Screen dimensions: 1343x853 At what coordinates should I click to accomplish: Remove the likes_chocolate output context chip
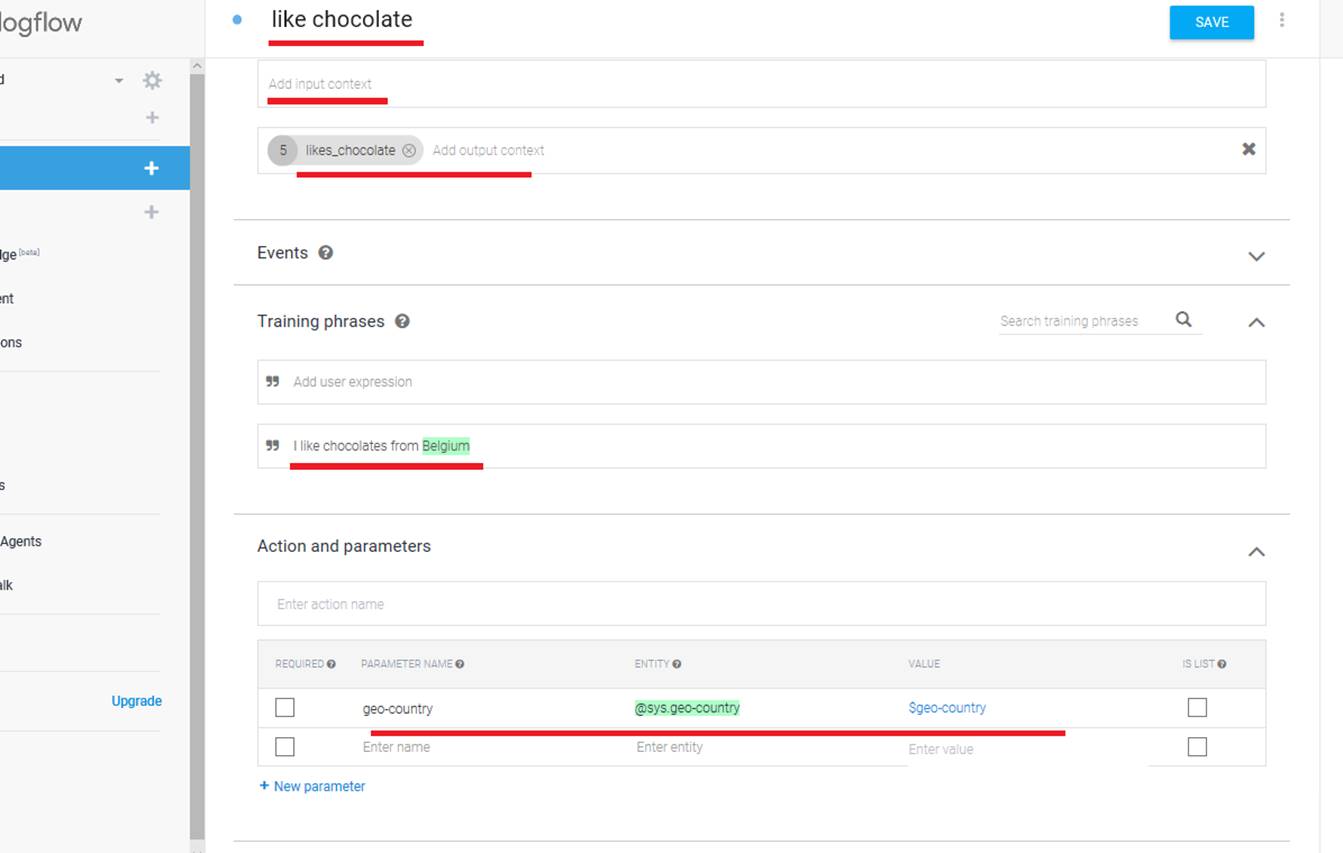point(409,151)
